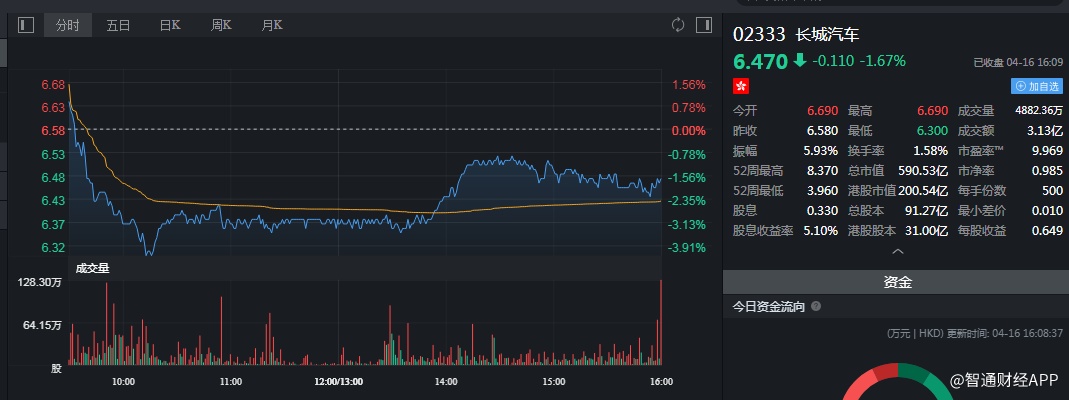Select the 日K daily candlestick tab
Screen dimensions: 1069x400
coord(170,25)
